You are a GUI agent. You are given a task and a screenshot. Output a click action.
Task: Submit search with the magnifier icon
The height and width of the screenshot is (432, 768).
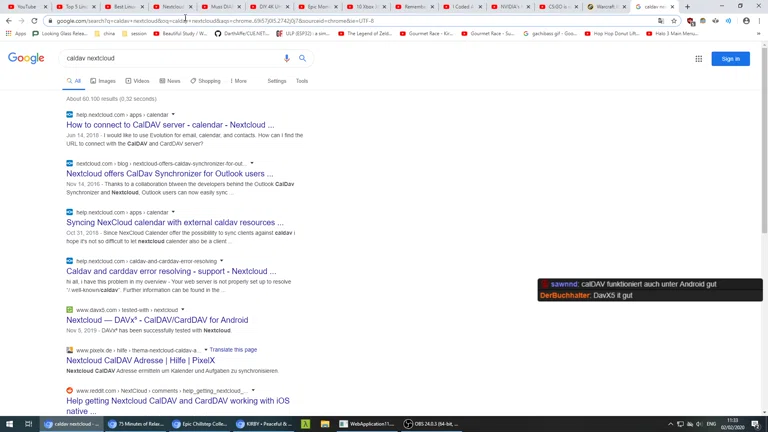[x=303, y=58]
